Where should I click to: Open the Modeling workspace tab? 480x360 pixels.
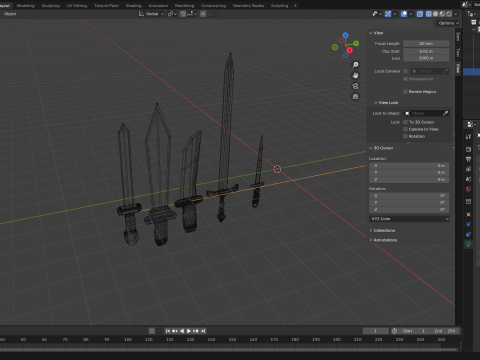25,6
